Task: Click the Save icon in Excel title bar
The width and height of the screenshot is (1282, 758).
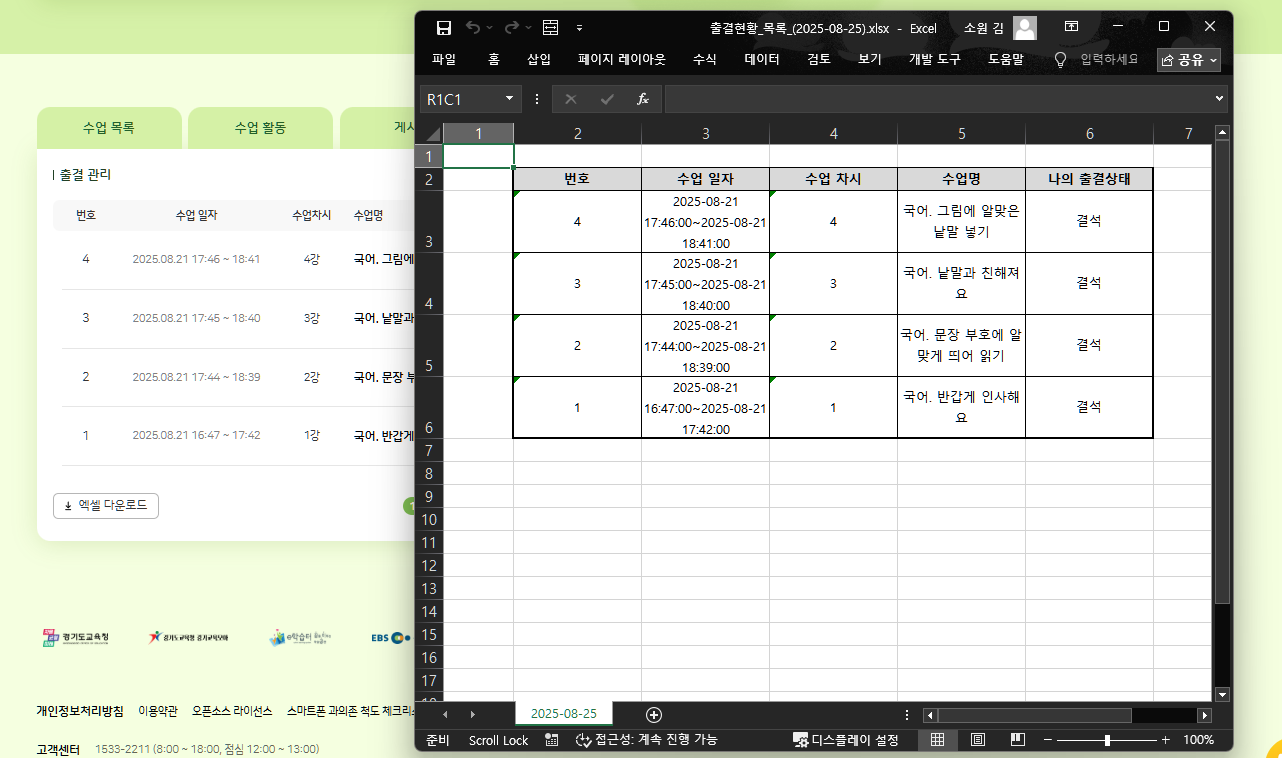Action: 444,28
